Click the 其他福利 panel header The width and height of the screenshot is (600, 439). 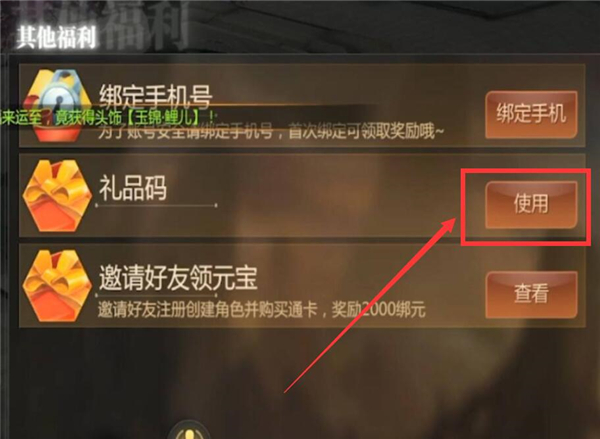(x=56, y=38)
